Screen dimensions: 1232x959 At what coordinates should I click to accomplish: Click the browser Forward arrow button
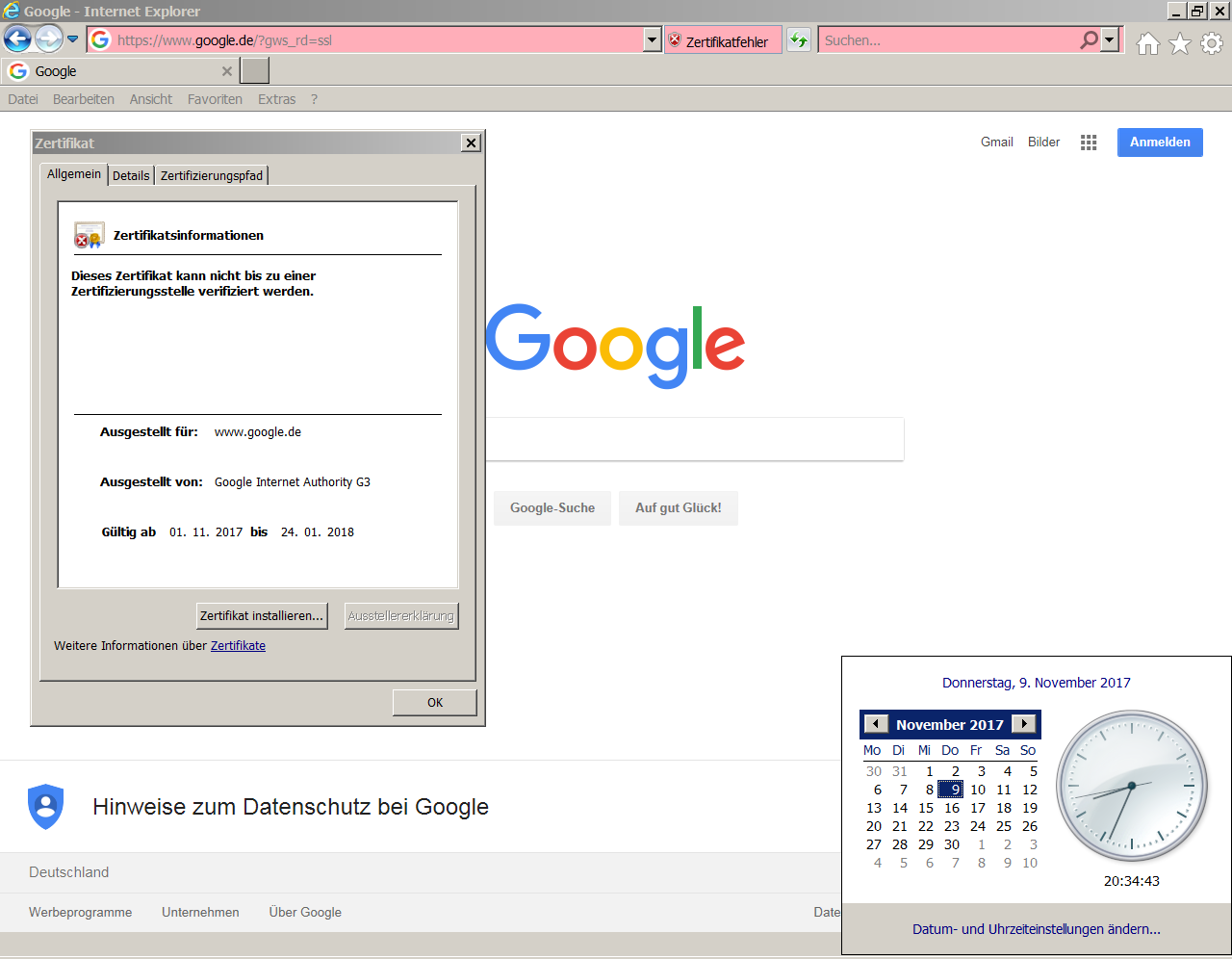(48, 39)
